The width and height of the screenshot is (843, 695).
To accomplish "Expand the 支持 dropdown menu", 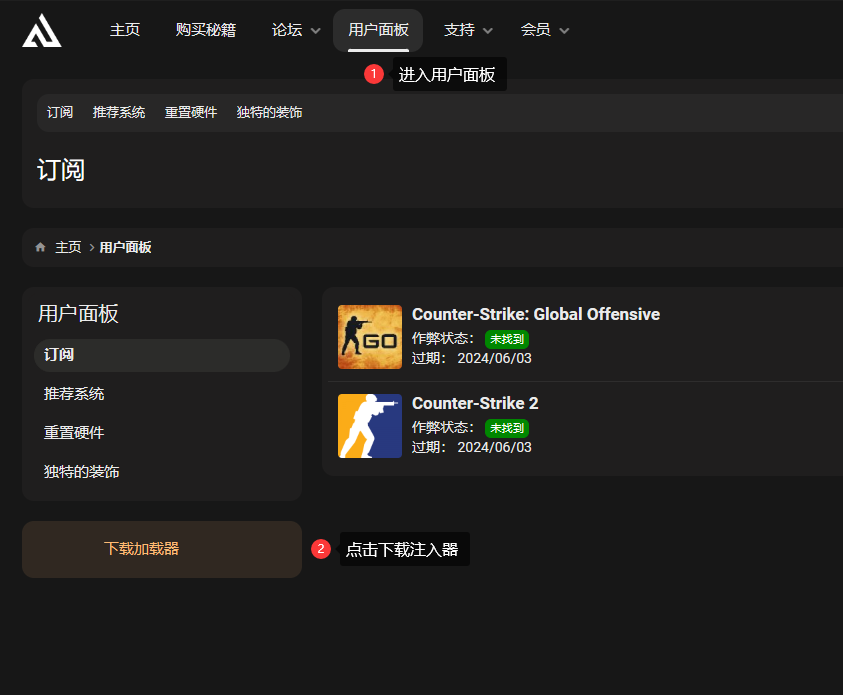I will coord(468,30).
